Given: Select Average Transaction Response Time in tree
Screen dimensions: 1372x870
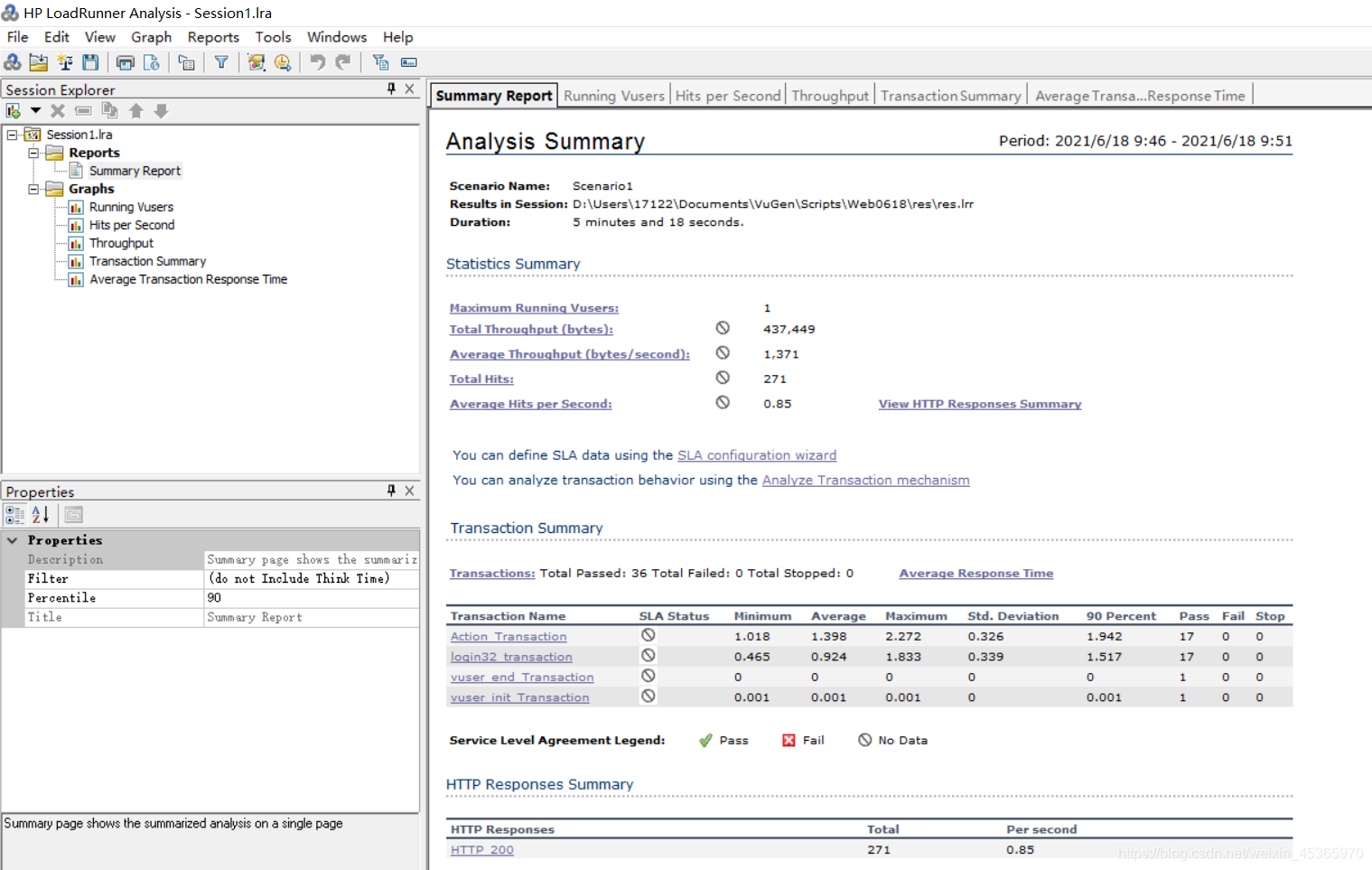Looking at the screenshot, I should (x=188, y=279).
